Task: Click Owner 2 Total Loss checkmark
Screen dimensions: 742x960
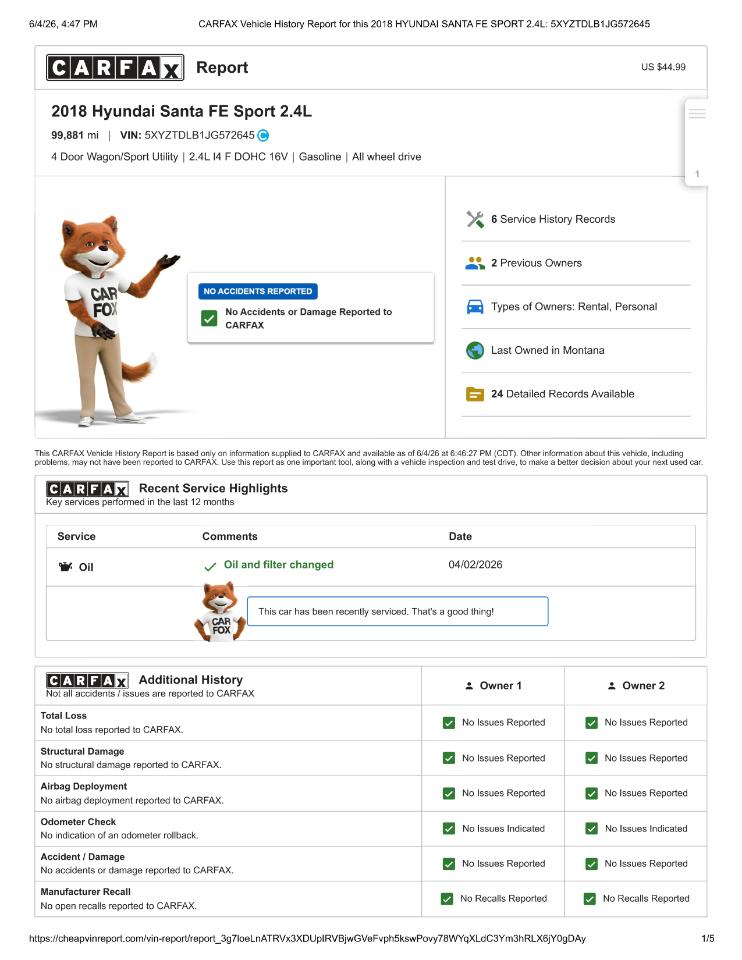Action: (x=591, y=722)
